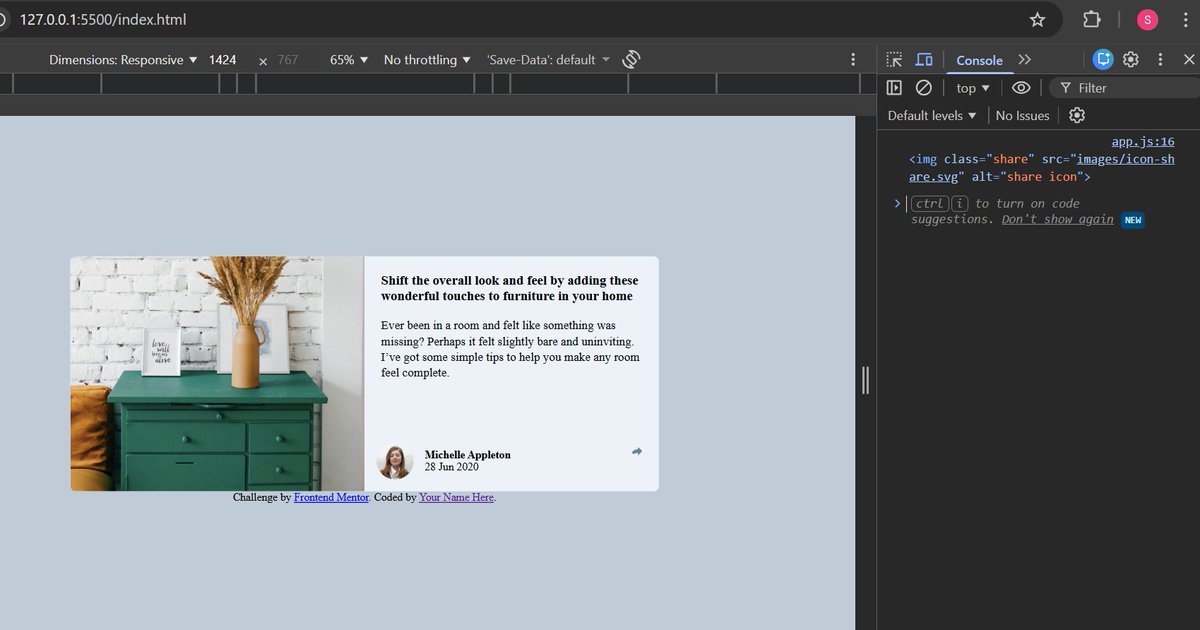Open the Your Name Here link
Screen dimensions: 1200x630
click(456, 497)
